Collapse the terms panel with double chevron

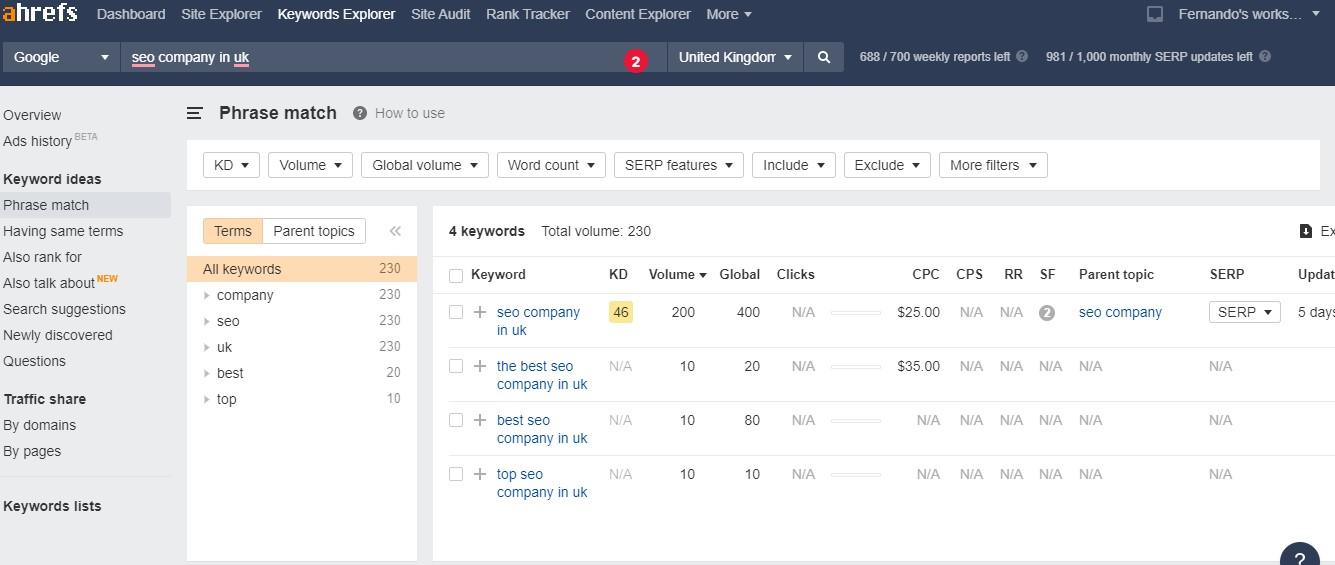(395, 231)
